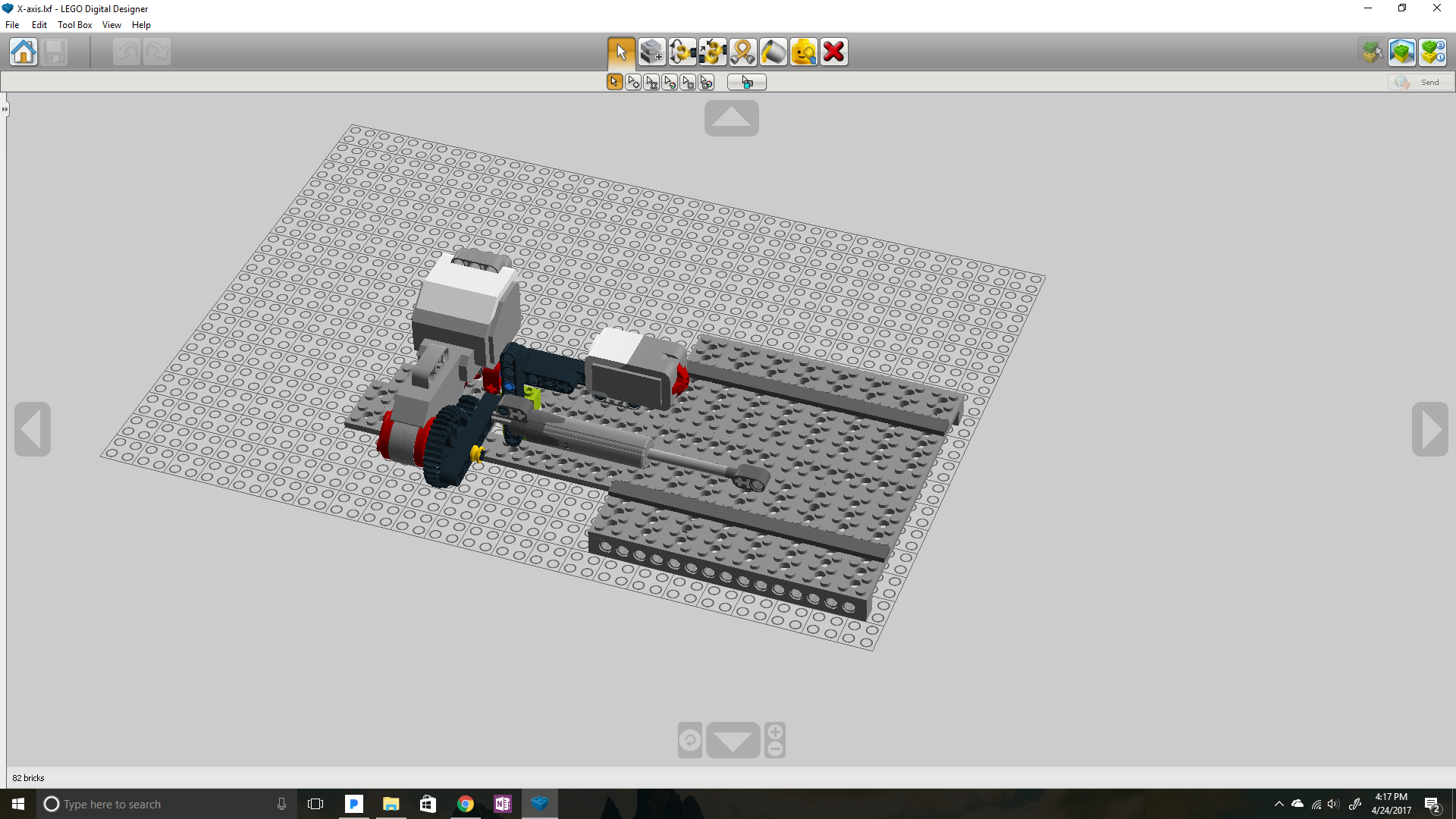This screenshot has width=1456, height=819.
Task: Open Google Chrome from the taskbar
Action: [x=466, y=803]
